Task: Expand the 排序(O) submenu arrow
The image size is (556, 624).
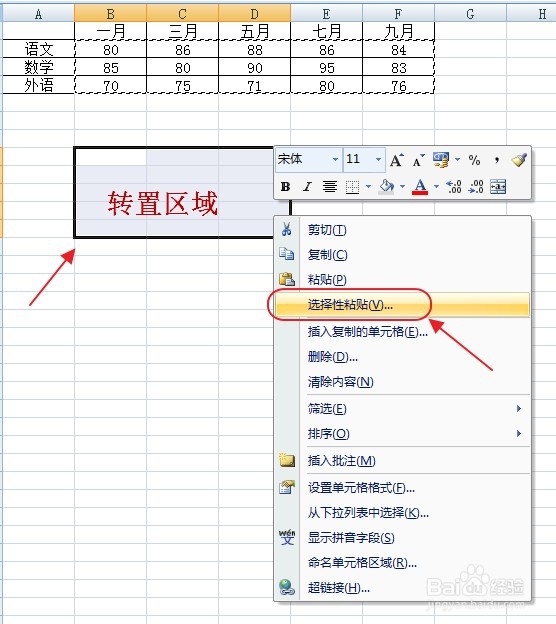Action: [519, 433]
